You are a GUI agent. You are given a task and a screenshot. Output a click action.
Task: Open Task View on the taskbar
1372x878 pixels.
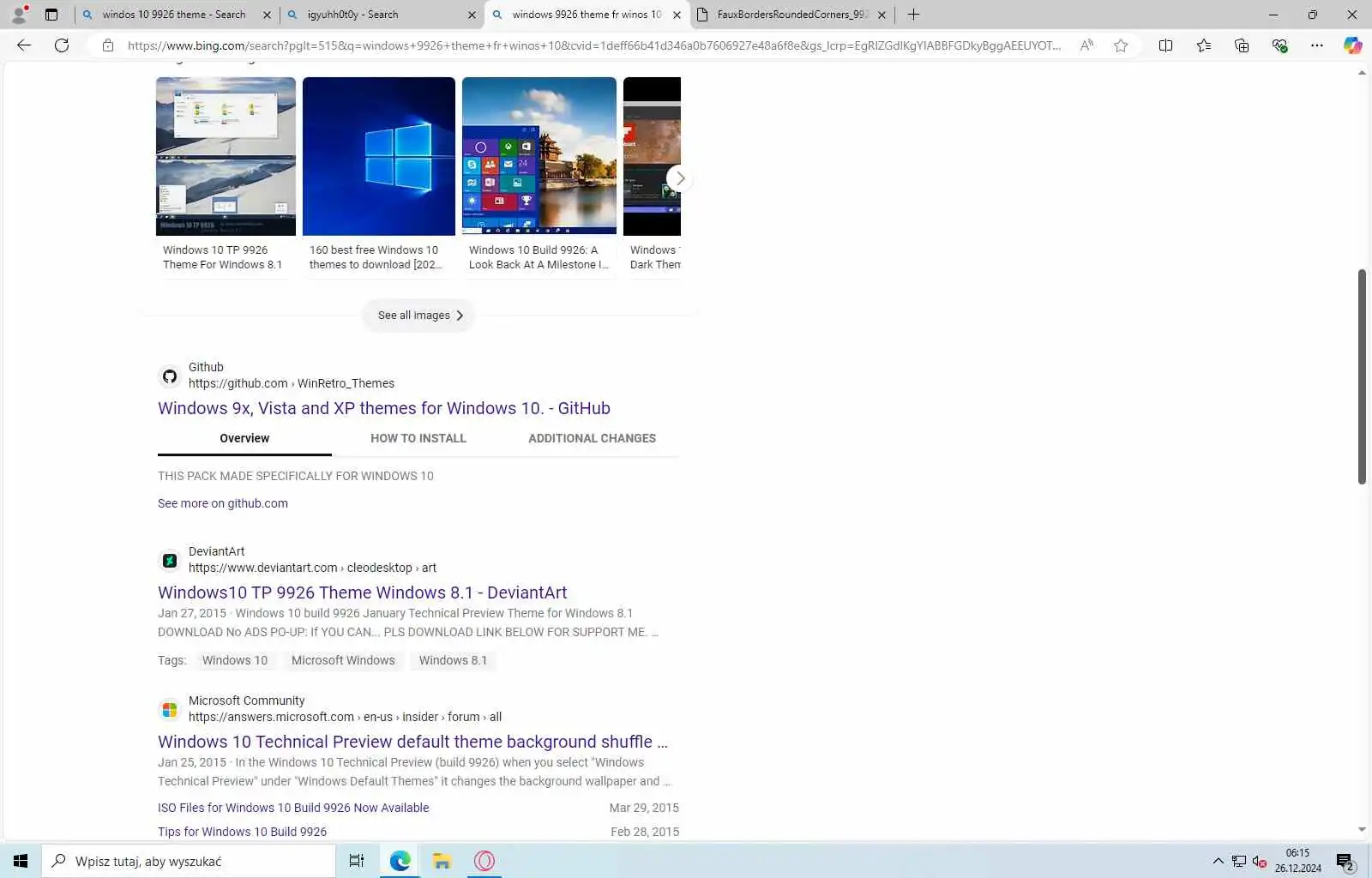point(357,861)
